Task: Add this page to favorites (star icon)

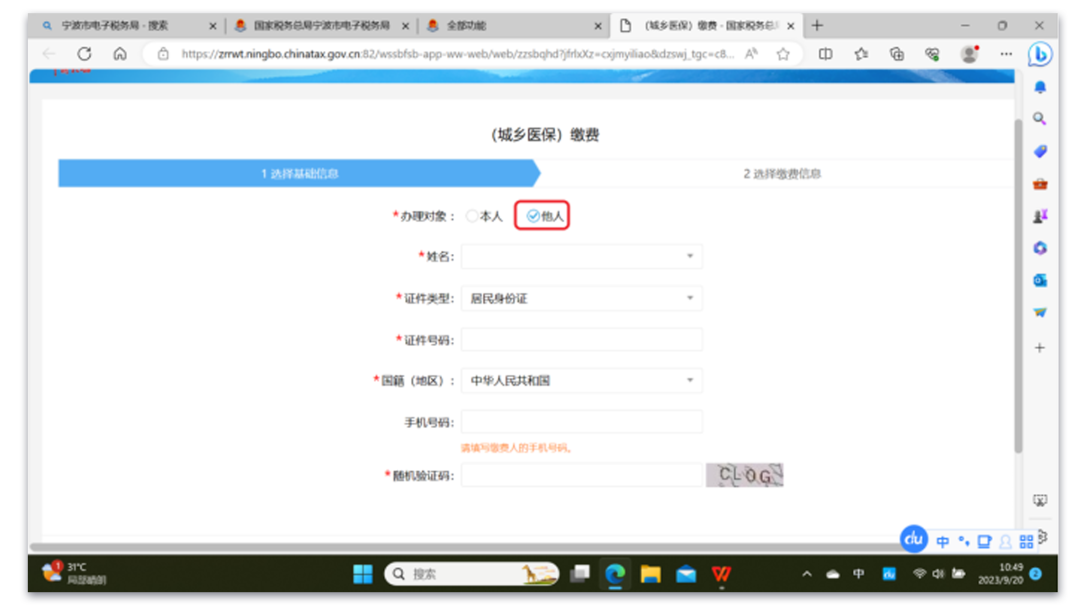Action: pos(783,54)
